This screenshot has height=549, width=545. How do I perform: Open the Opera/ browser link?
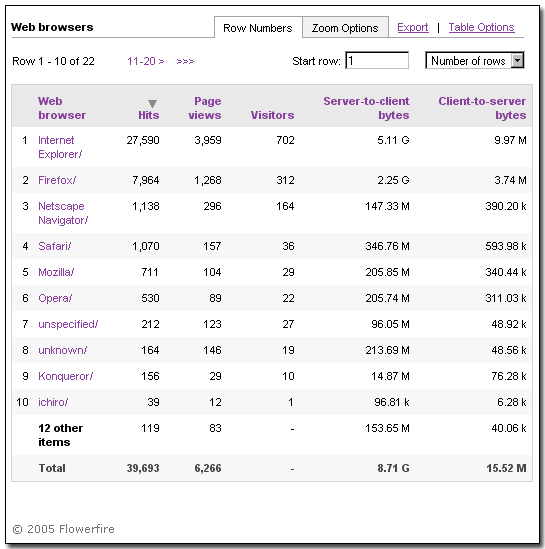55,298
